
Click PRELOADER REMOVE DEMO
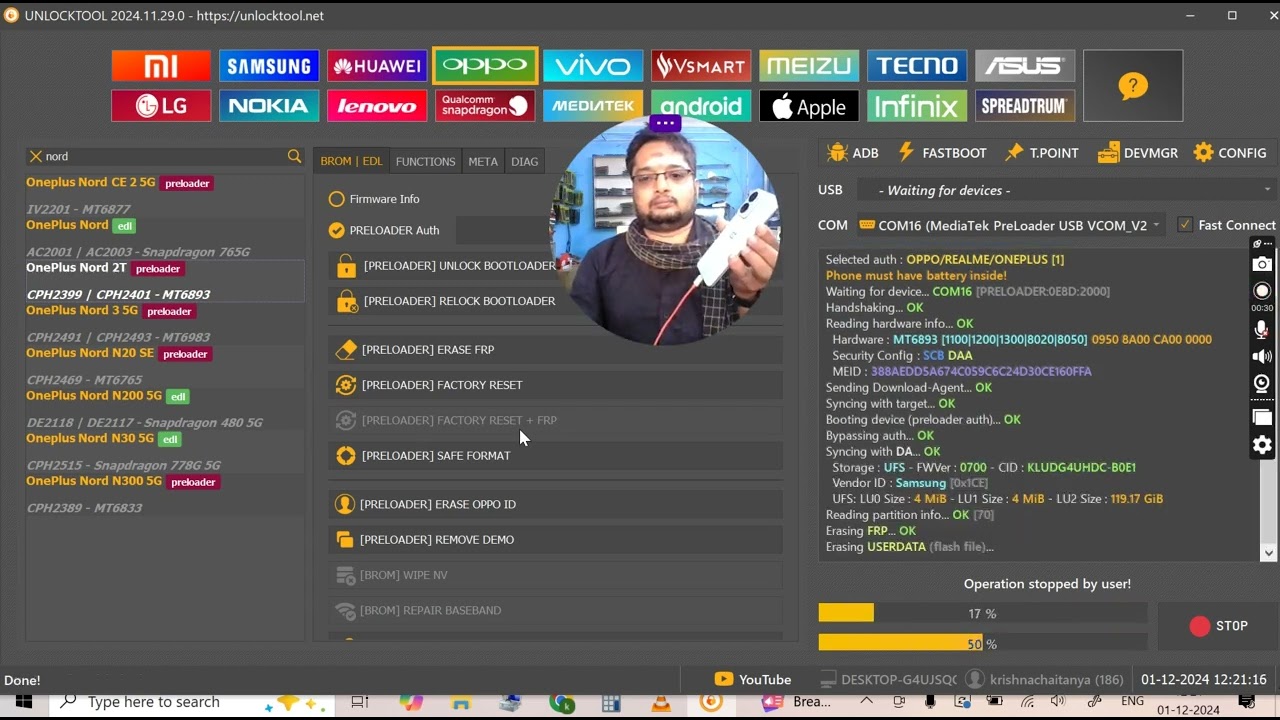point(555,540)
